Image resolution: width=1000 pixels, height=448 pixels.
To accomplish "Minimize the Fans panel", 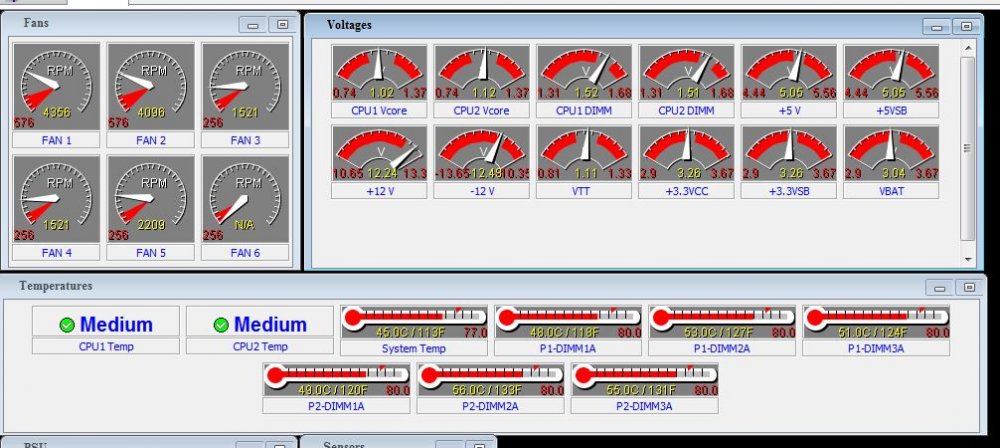I will (x=253, y=24).
